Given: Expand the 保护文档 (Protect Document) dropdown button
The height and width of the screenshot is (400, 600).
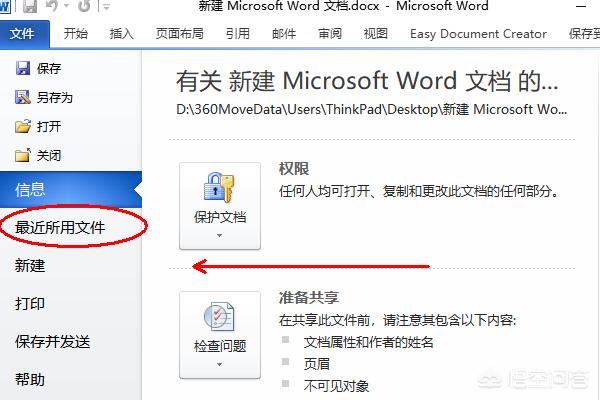Looking at the screenshot, I should tap(220, 204).
